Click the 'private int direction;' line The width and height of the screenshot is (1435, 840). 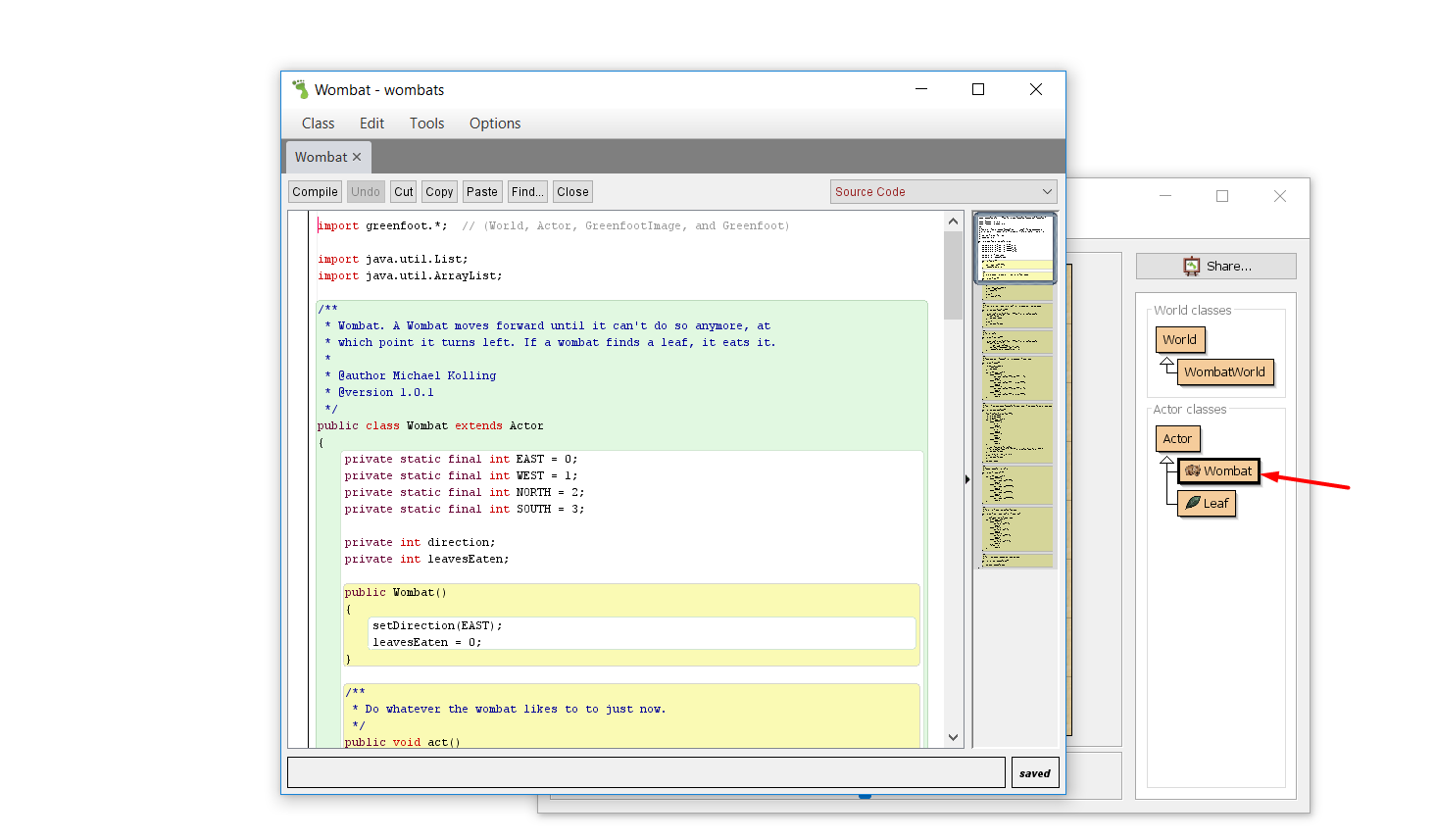tap(420, 543)
